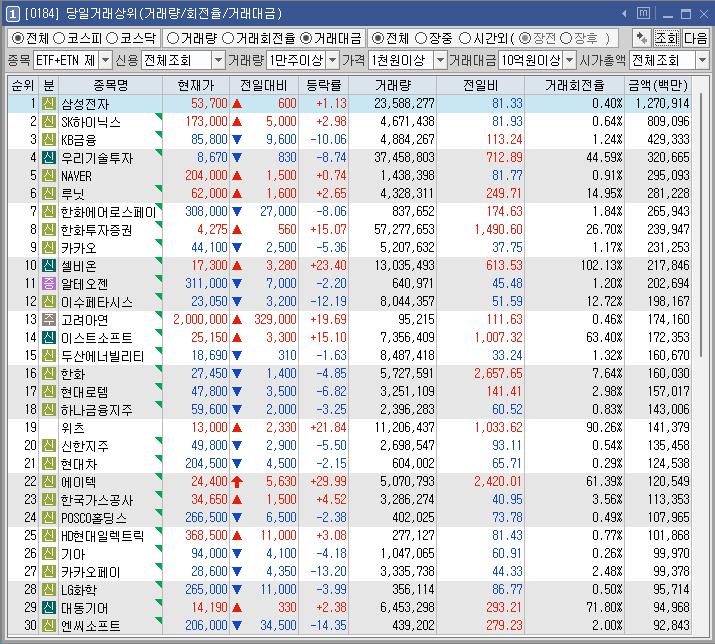This screenshot has height=644, width=715.
Task: Select the 한화투자증권 stock name
Action: tap(97, 230)
